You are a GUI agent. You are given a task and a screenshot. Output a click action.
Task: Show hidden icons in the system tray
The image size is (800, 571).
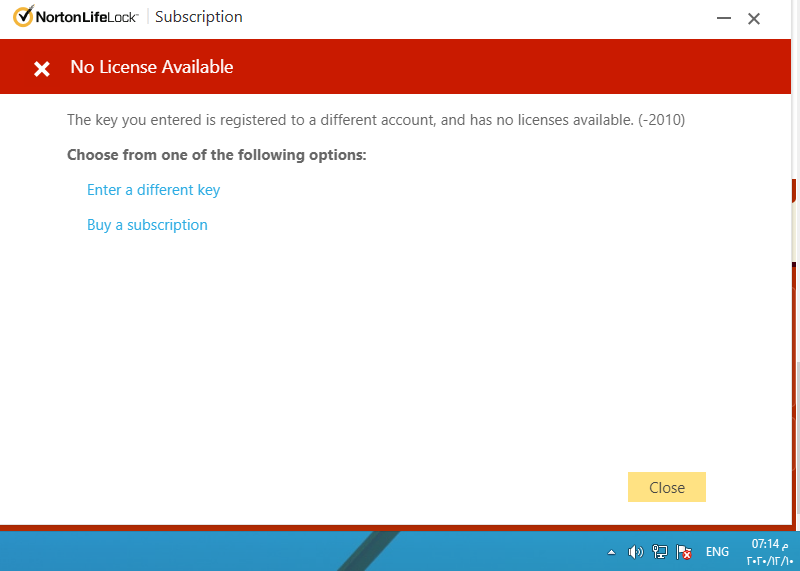point(611,552)
